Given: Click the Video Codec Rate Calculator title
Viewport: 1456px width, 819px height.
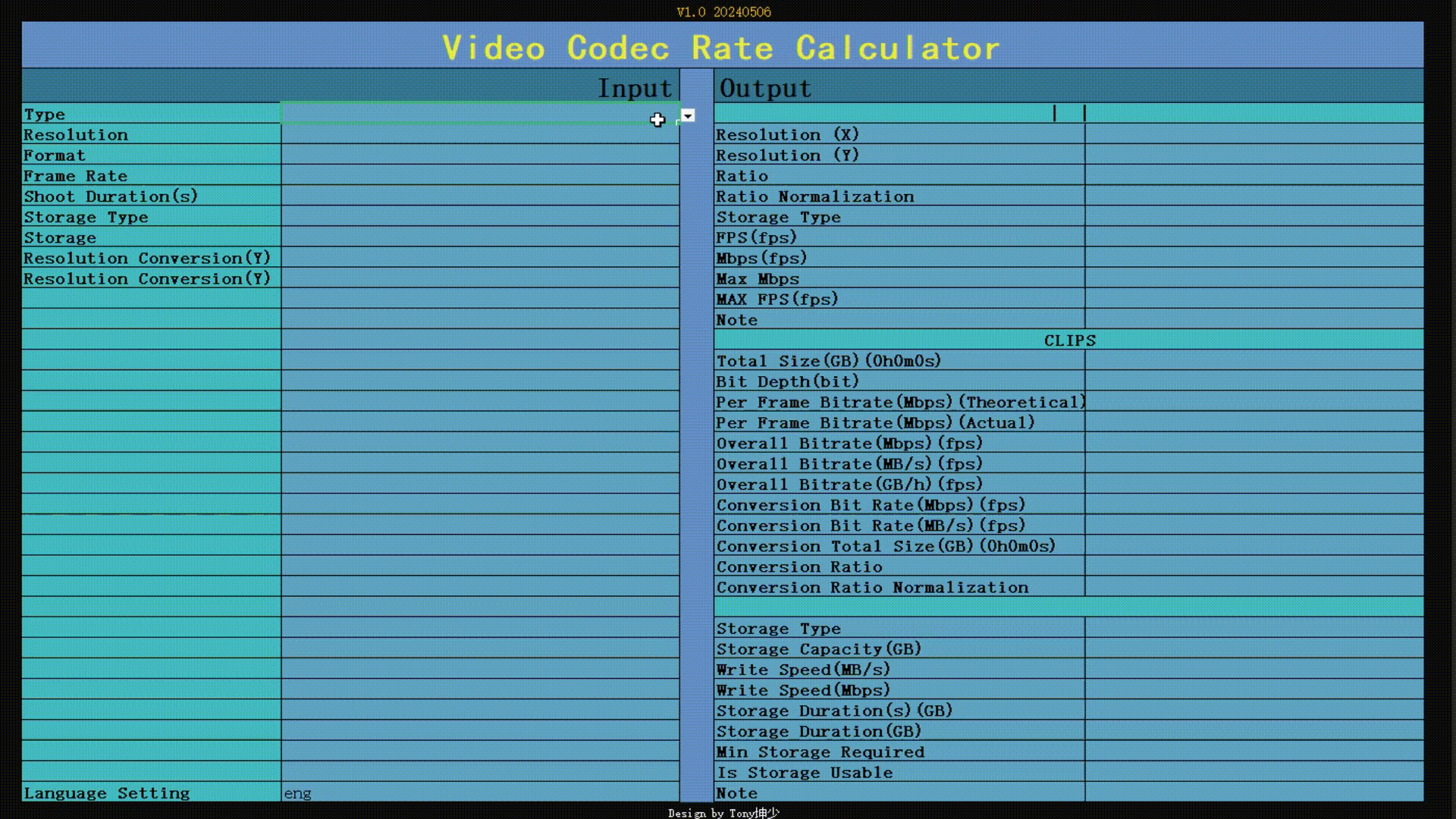Looking at the screenshot, I should [x=721, y=48].
